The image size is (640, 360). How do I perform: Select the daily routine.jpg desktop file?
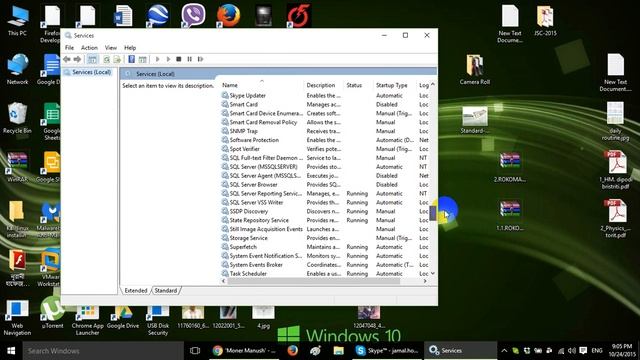[x=616, y=121]
